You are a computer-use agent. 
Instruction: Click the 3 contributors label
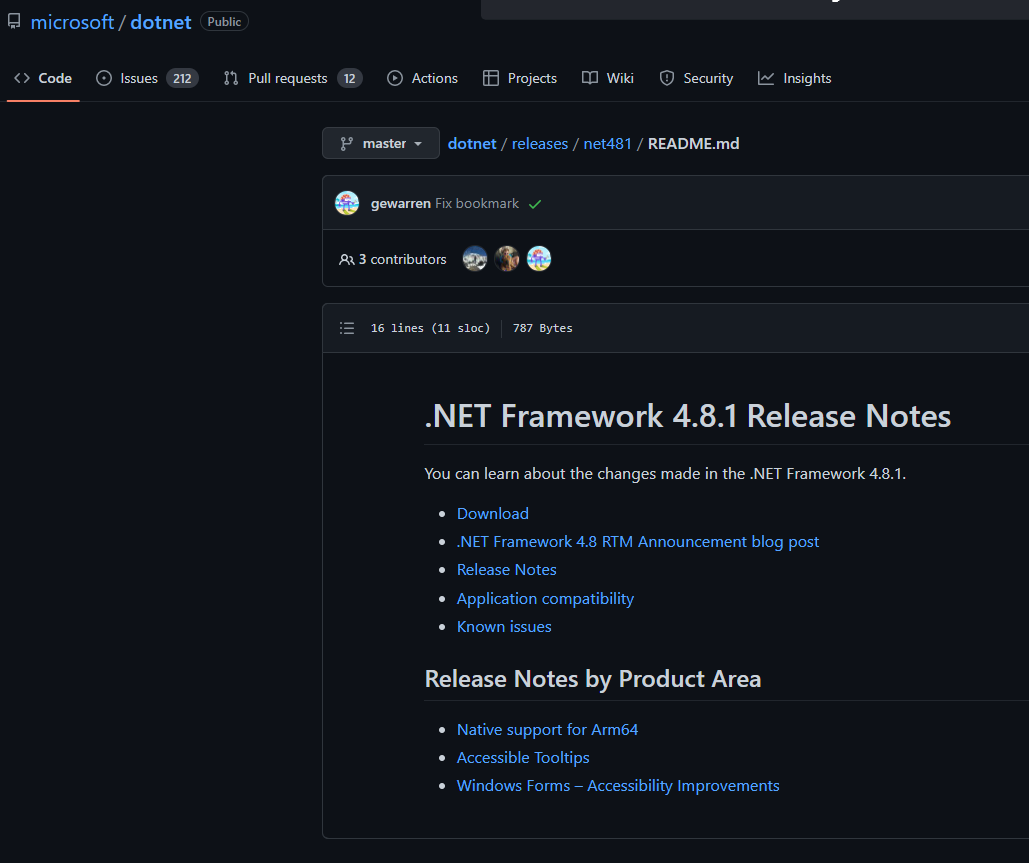392,259
